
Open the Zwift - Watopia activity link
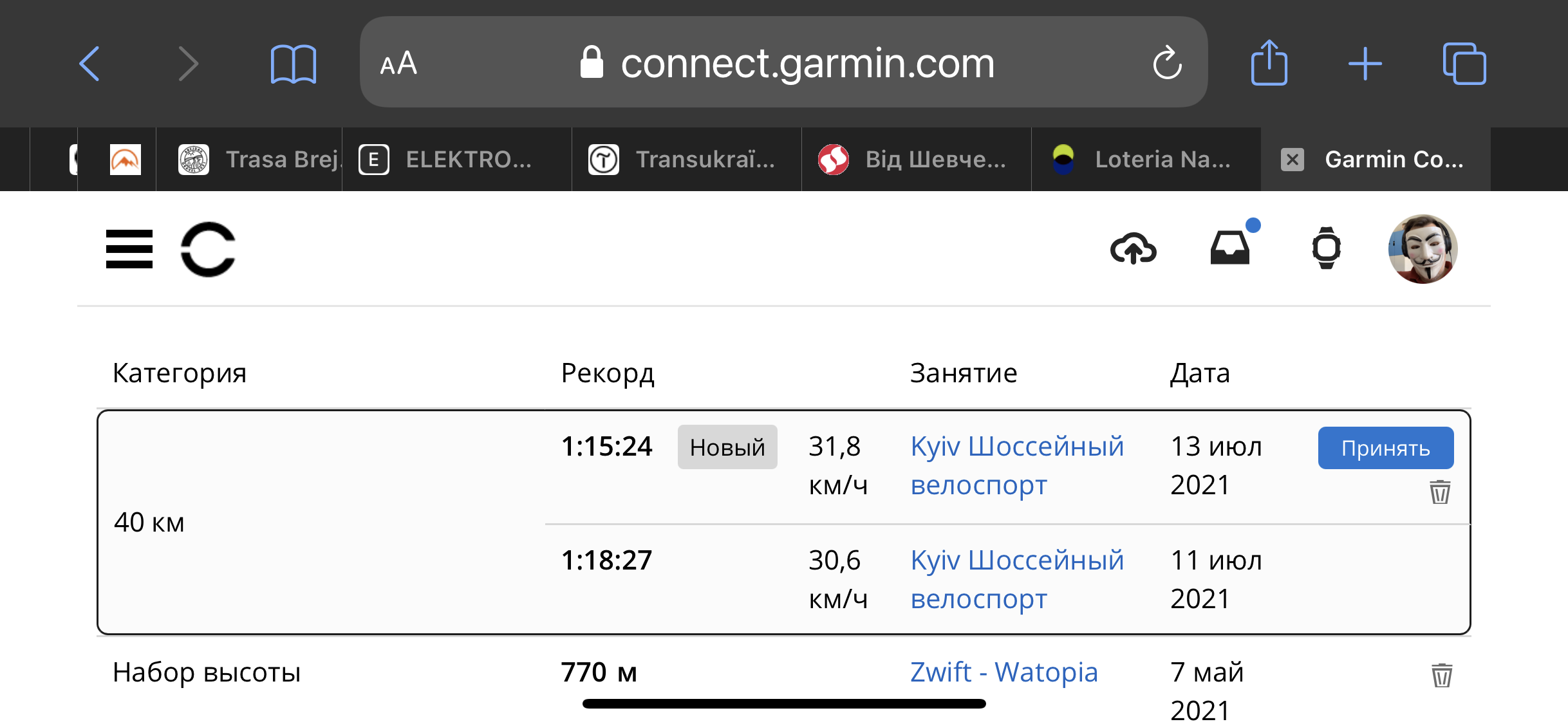[1003, 673]
